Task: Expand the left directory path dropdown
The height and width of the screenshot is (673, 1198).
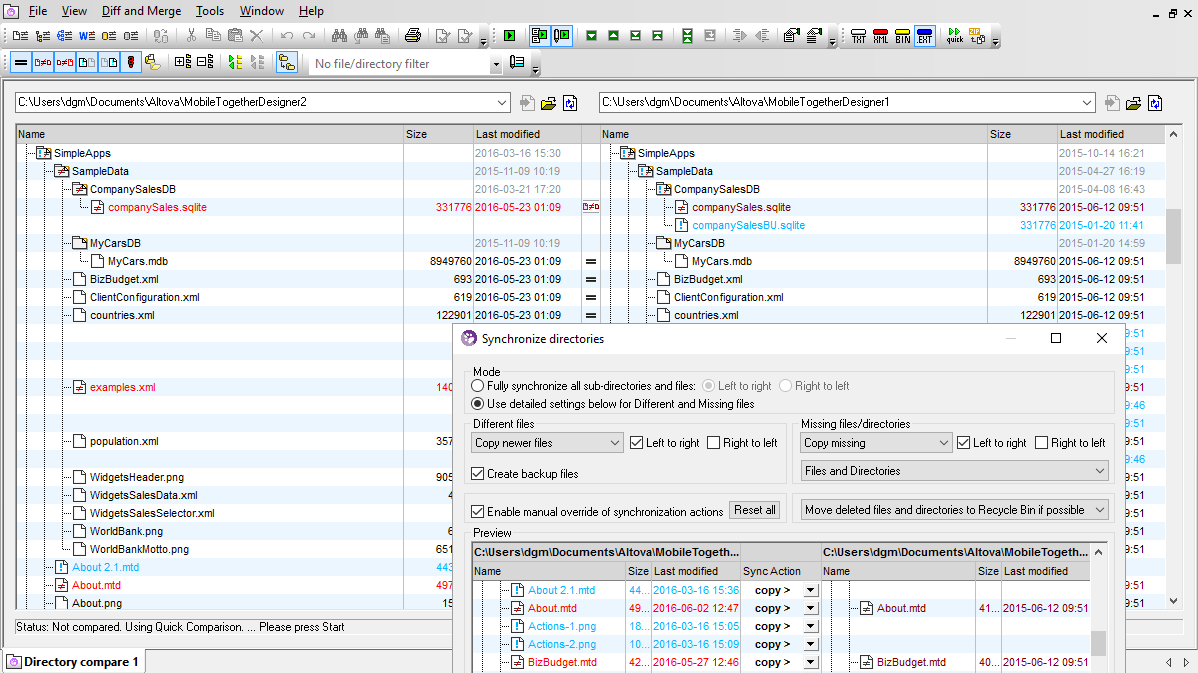Action: [x=502, y=102]
